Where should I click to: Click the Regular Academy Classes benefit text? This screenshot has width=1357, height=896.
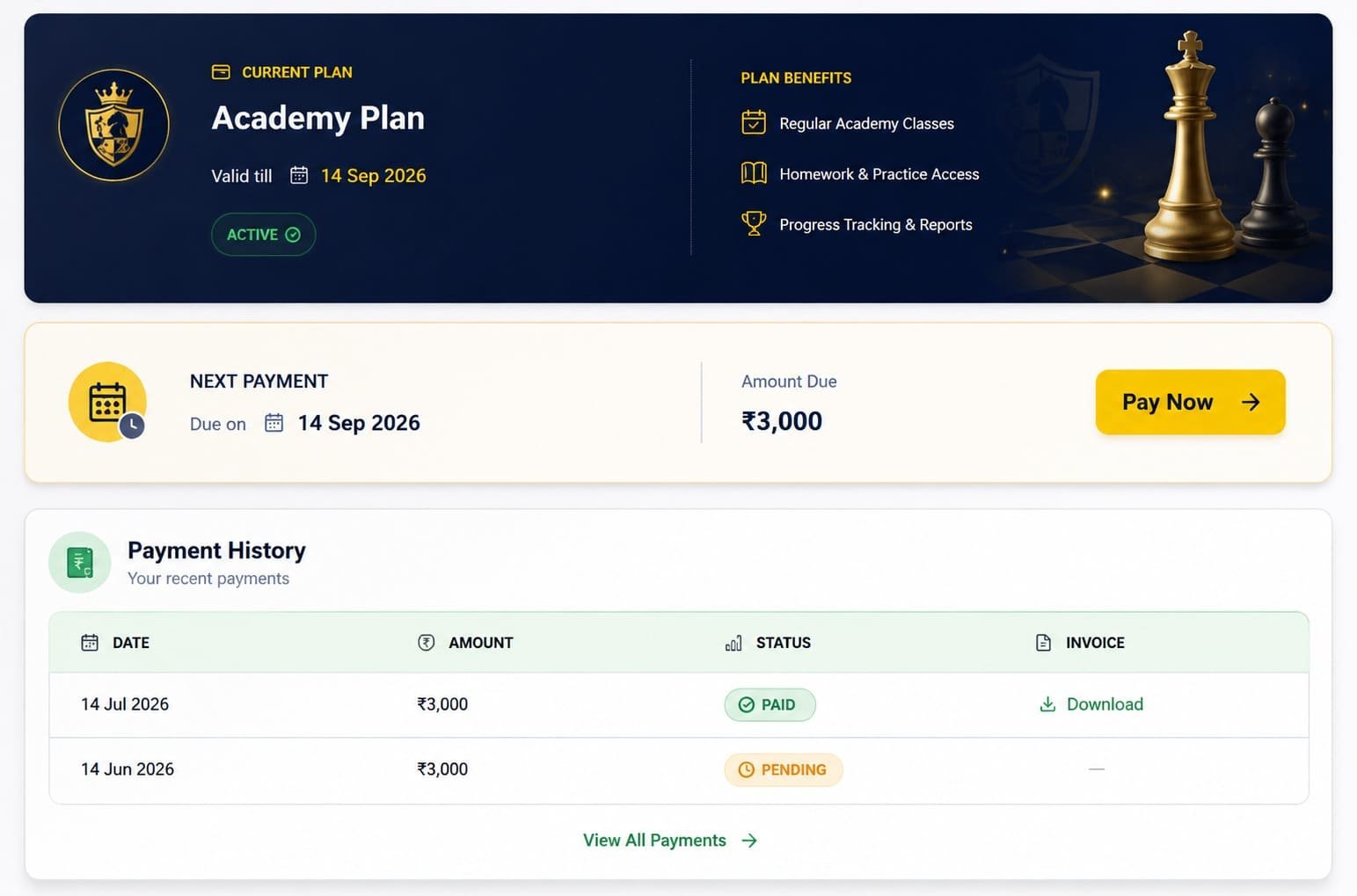[x=866, y=124]
